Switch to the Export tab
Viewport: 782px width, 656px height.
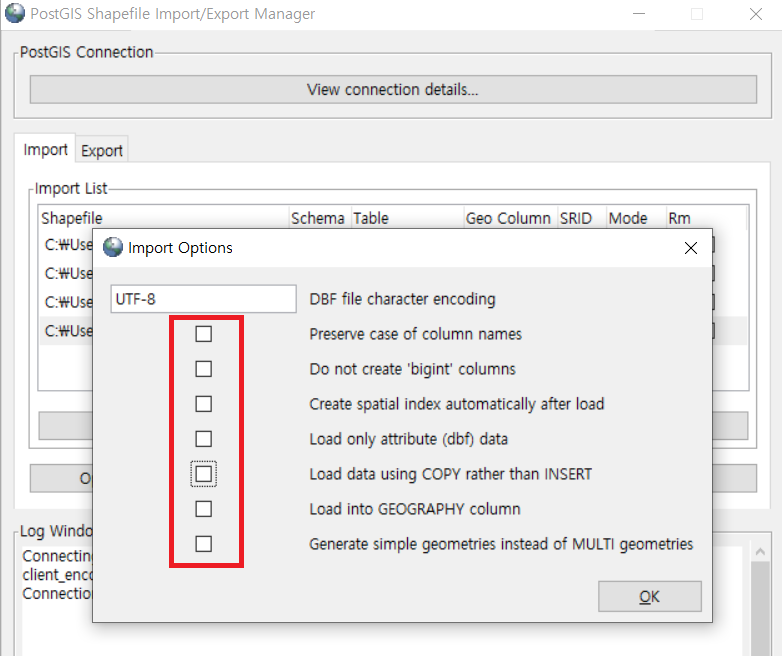coord(102,150)
